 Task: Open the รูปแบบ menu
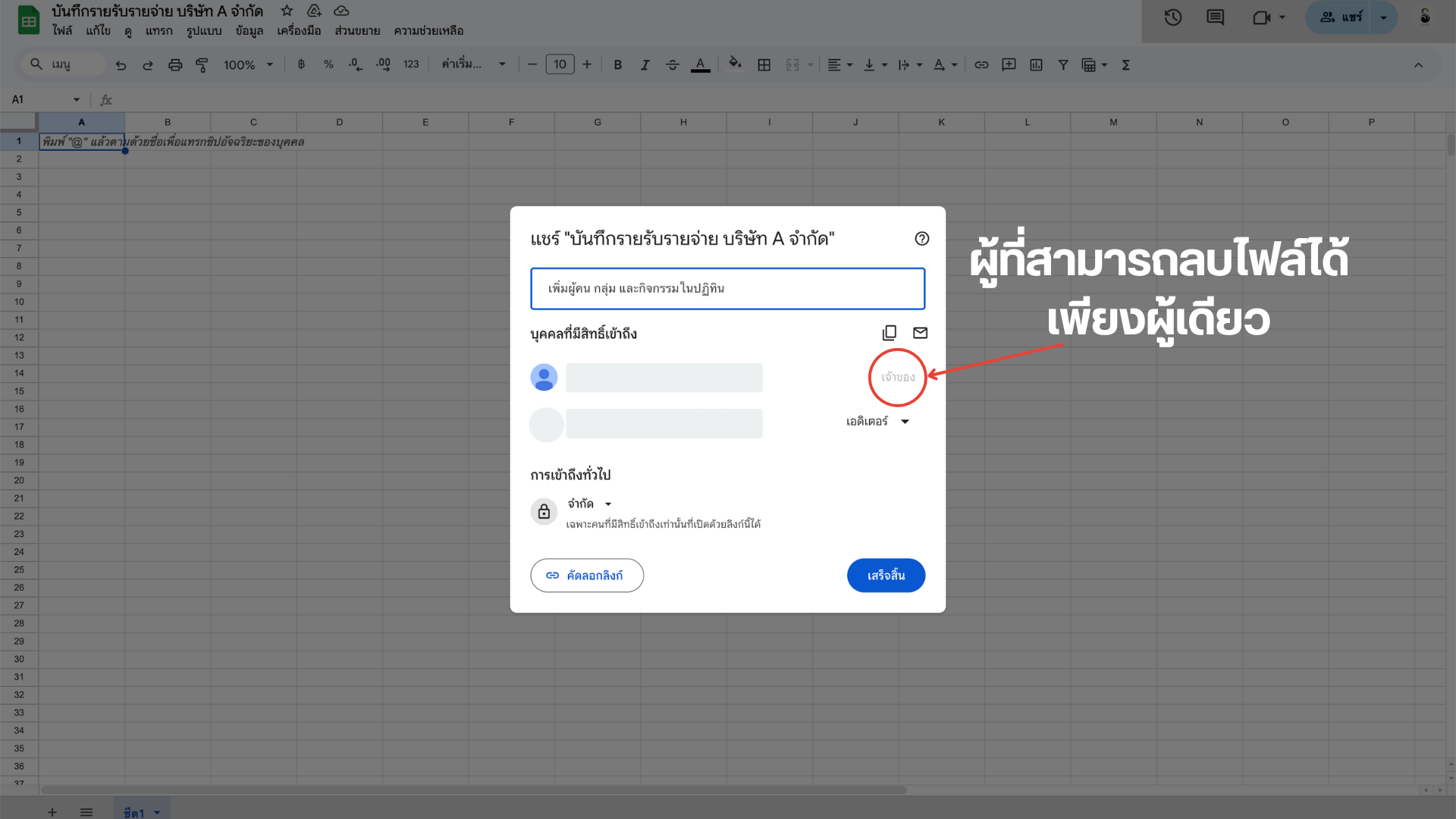click(x=204, y=31)
